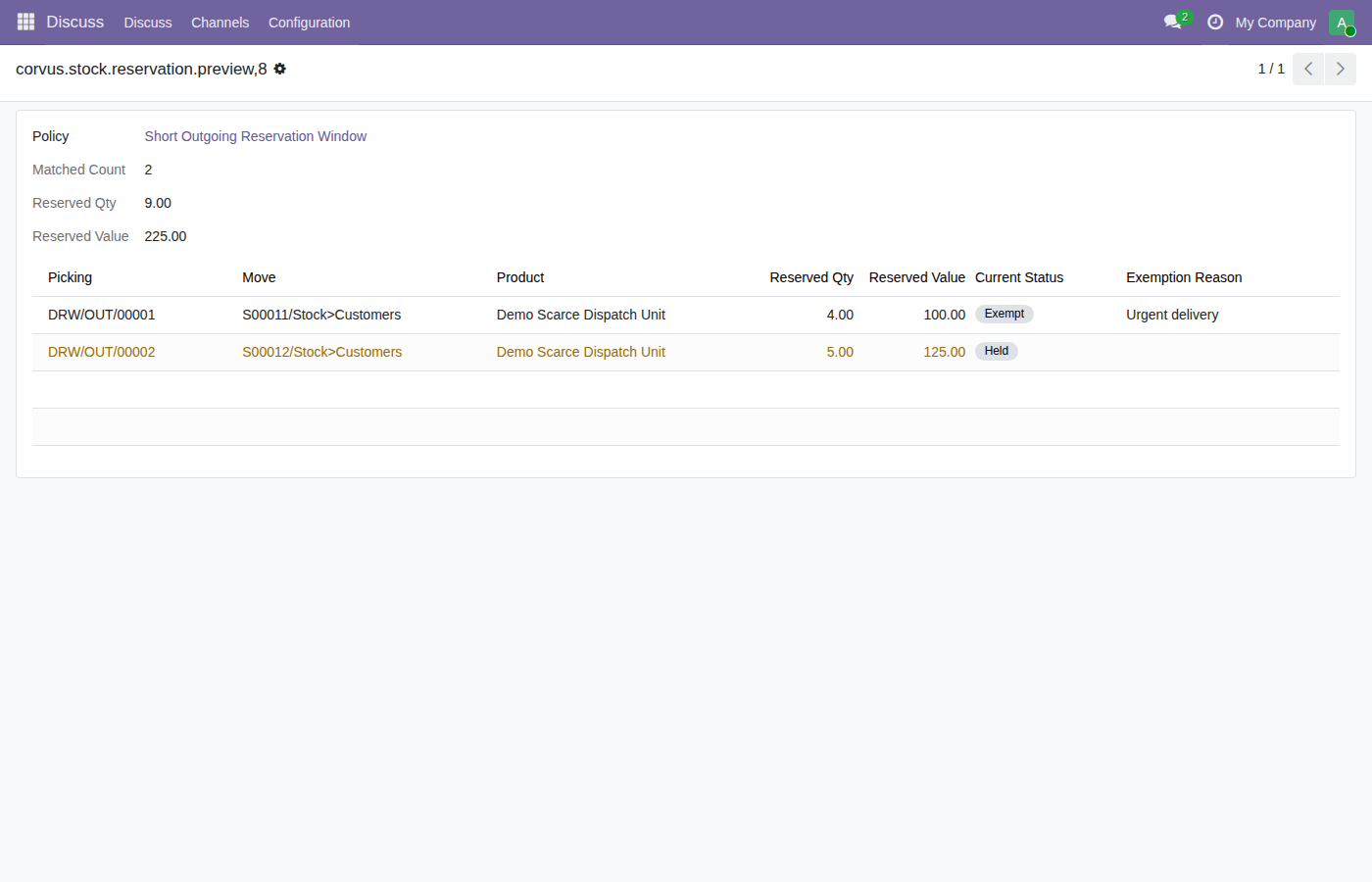Click the Reserved Value total 225.00
The image size is (1372, 882).
click(166, 236)
